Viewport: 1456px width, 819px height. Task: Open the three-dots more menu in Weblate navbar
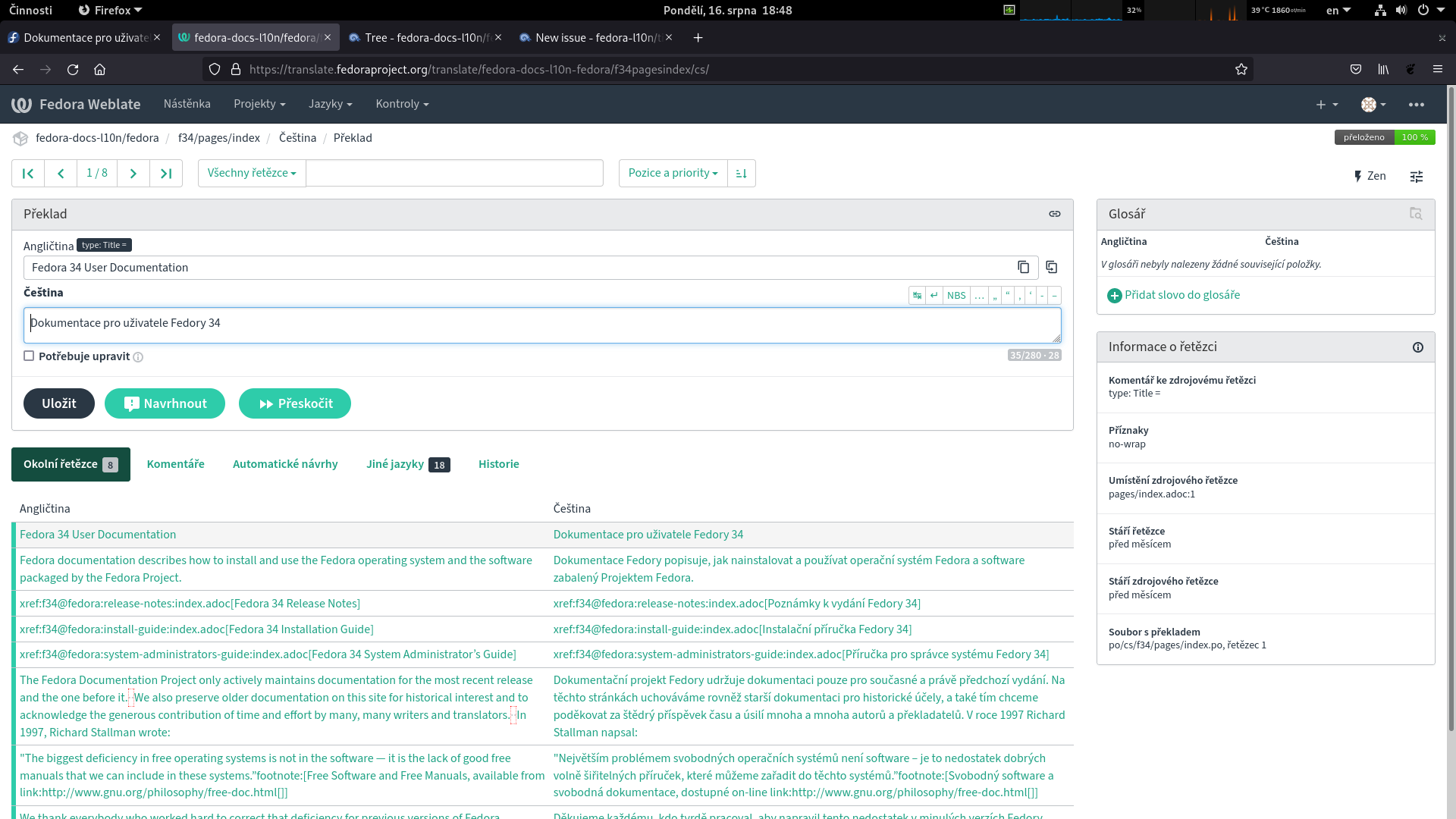1417,105
